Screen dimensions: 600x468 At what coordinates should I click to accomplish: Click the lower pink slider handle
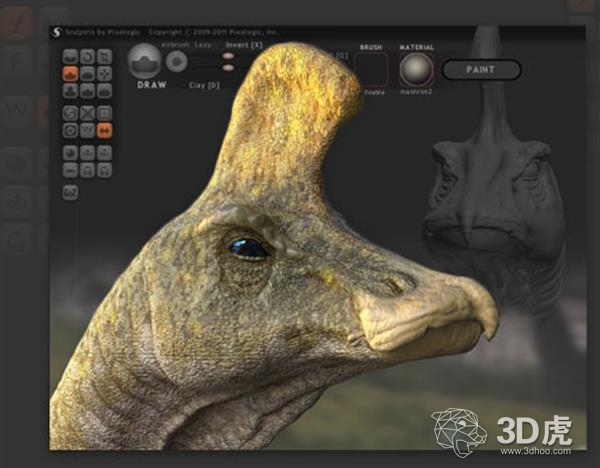pyautogui.click(x=228, y=68)
